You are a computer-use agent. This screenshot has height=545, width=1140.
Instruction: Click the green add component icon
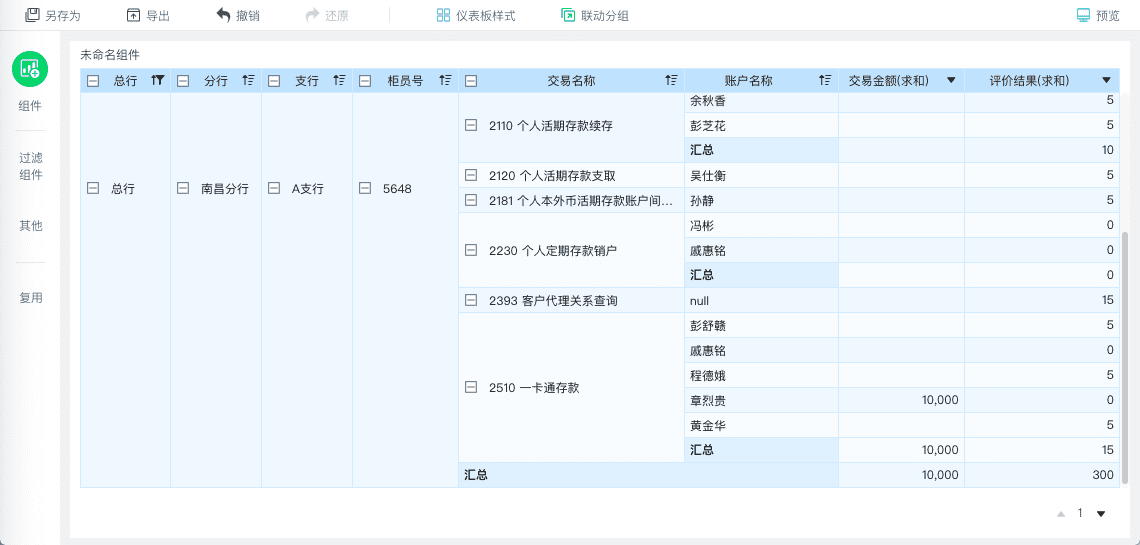tap(30, 69)
